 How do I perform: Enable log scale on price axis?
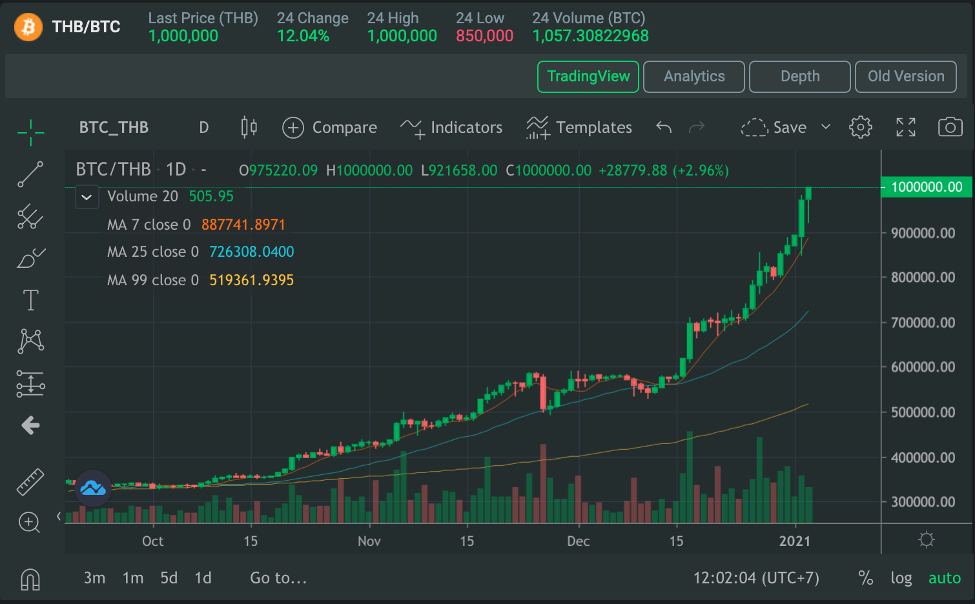(x=901, y=578)
